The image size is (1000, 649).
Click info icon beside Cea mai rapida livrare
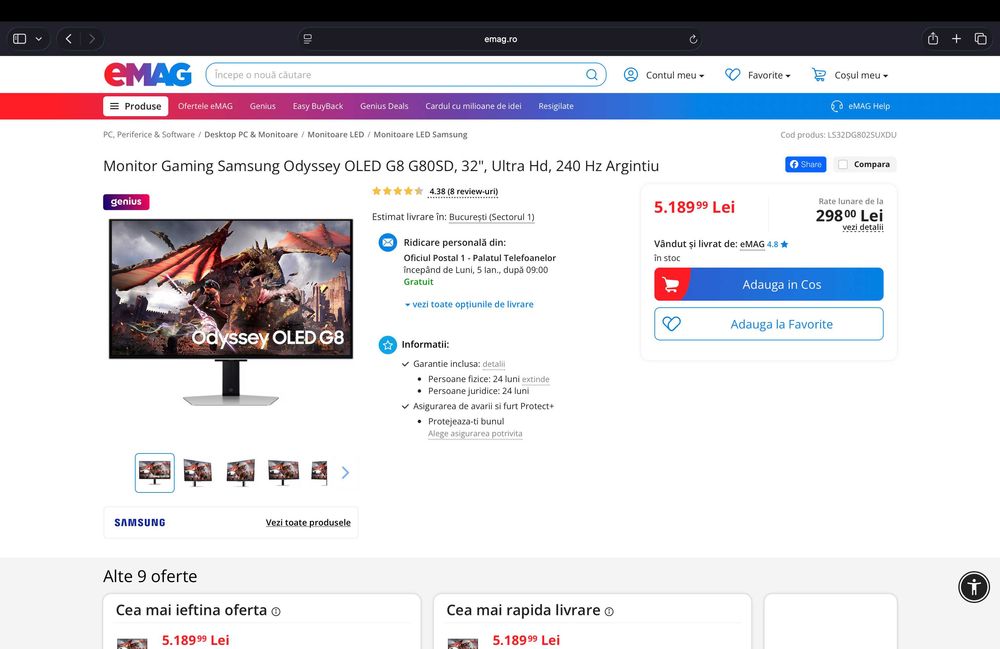click(609, 611)
